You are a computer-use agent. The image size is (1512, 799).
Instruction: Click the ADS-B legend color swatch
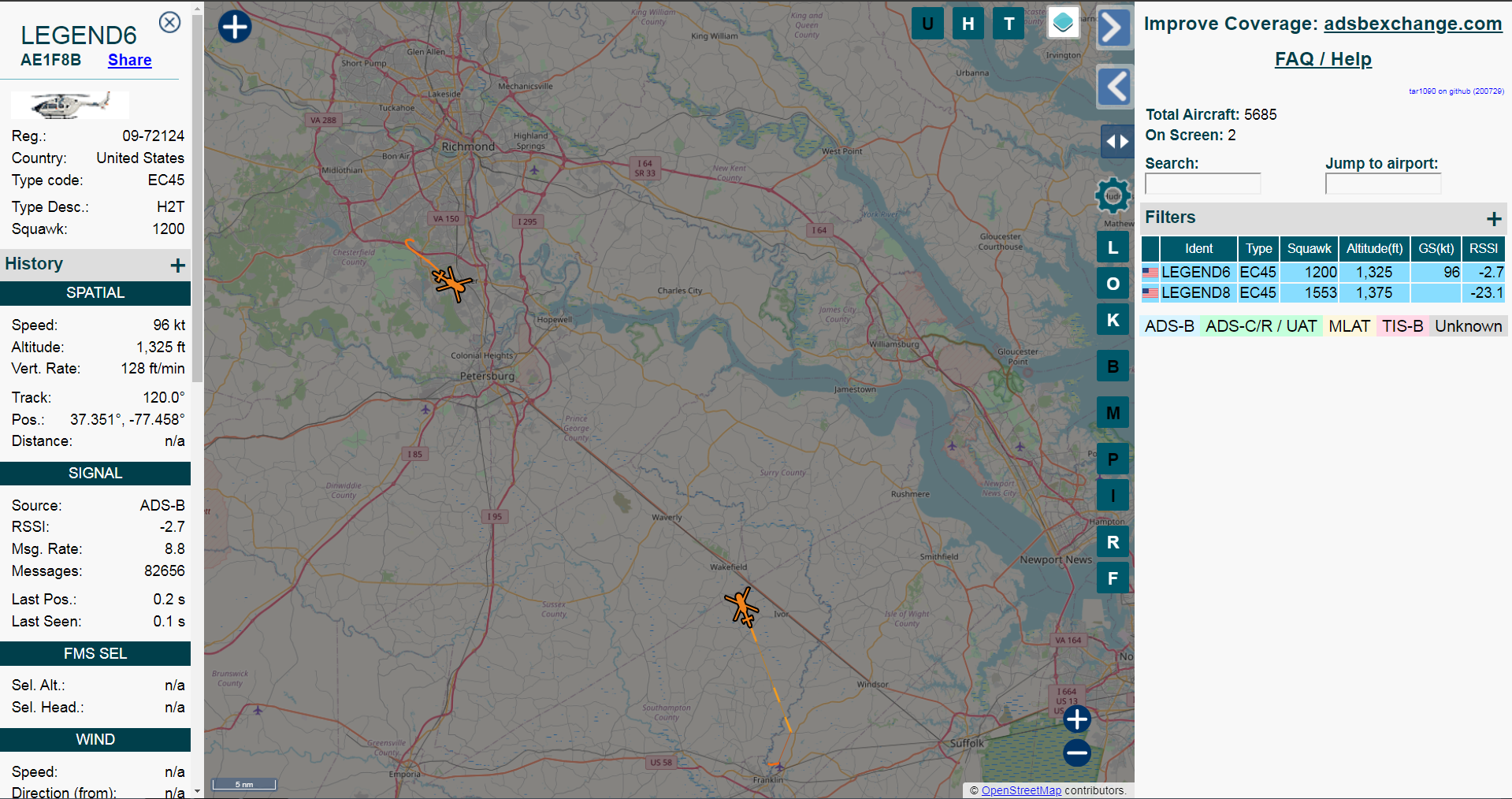[x=1169, y=326]
